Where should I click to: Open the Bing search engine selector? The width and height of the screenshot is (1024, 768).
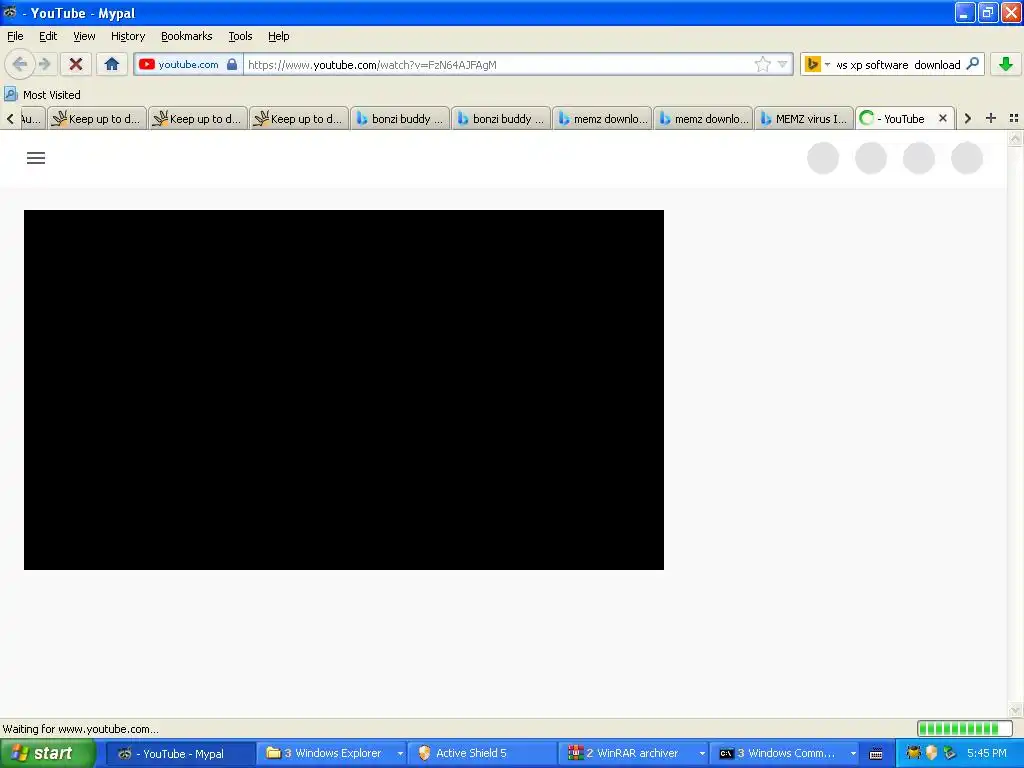pos(817,64)
